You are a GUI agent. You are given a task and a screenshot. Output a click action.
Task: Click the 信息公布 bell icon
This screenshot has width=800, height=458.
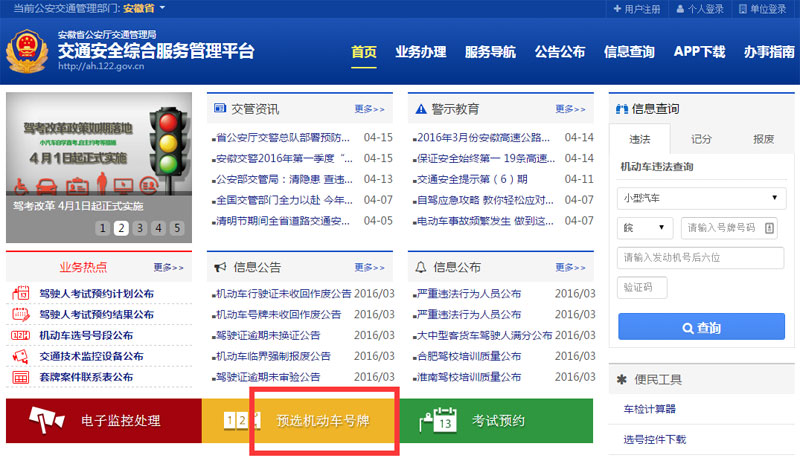click(x=420, y=267)
